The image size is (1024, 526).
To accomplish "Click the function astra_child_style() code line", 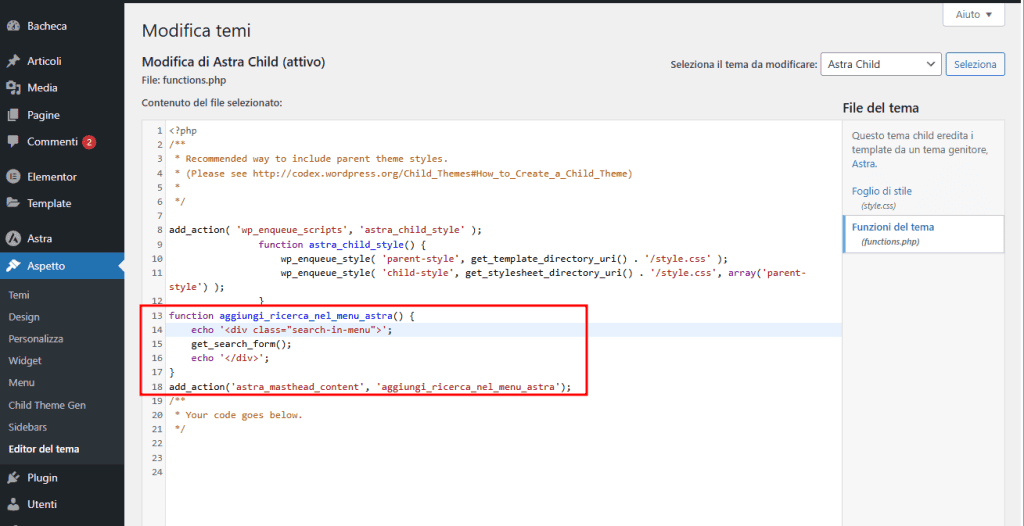I will [x=342, y=244].
